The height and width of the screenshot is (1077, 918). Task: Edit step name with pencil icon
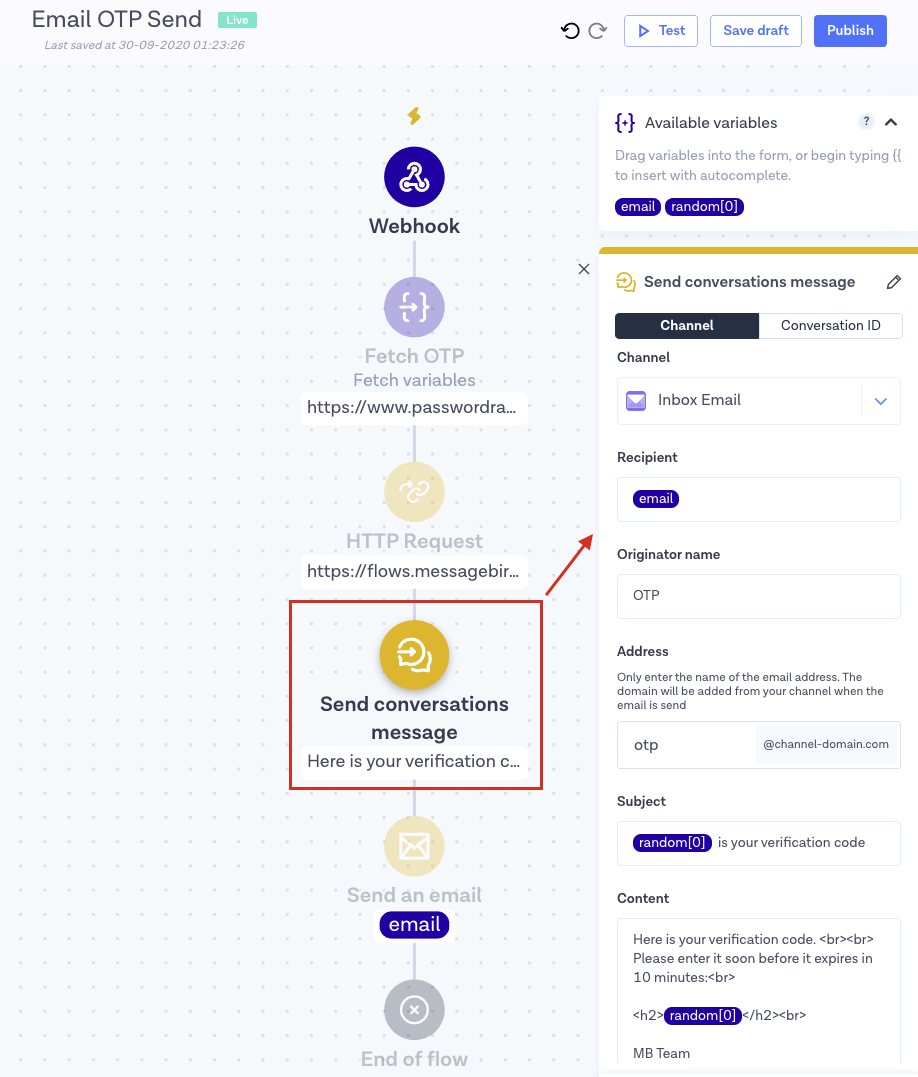pos(894,282)
